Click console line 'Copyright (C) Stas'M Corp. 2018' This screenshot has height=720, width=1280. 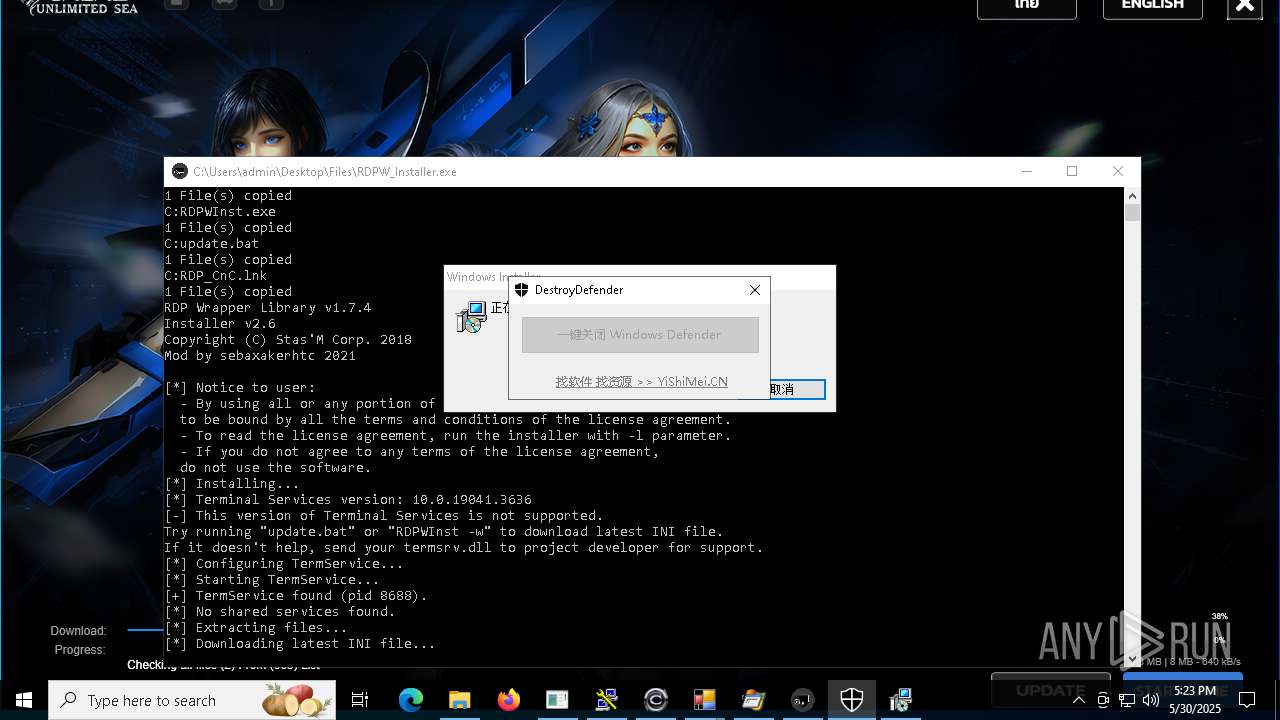pyautogui.click(x=288, y=340)
